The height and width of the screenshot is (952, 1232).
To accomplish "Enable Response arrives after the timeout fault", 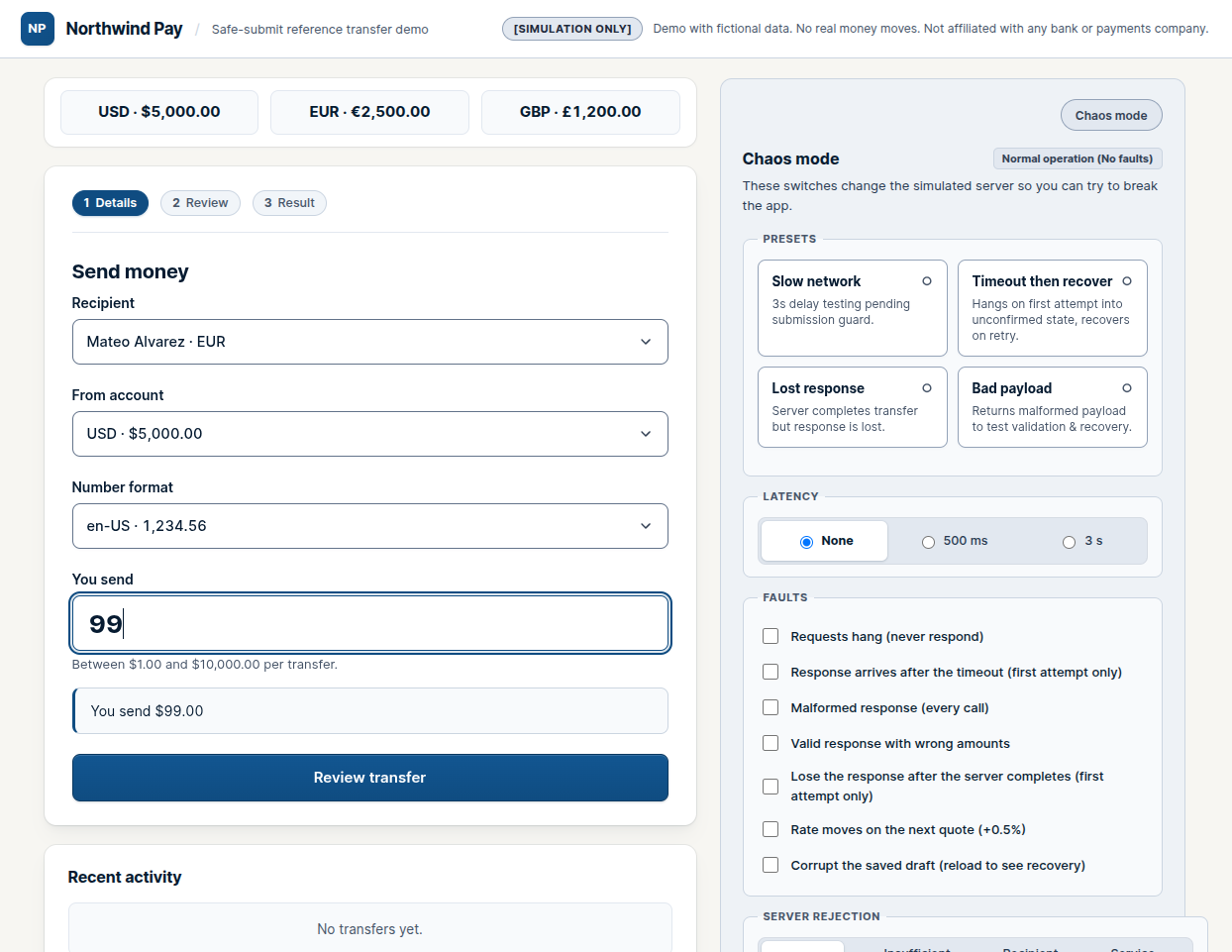I will point(770,672).
